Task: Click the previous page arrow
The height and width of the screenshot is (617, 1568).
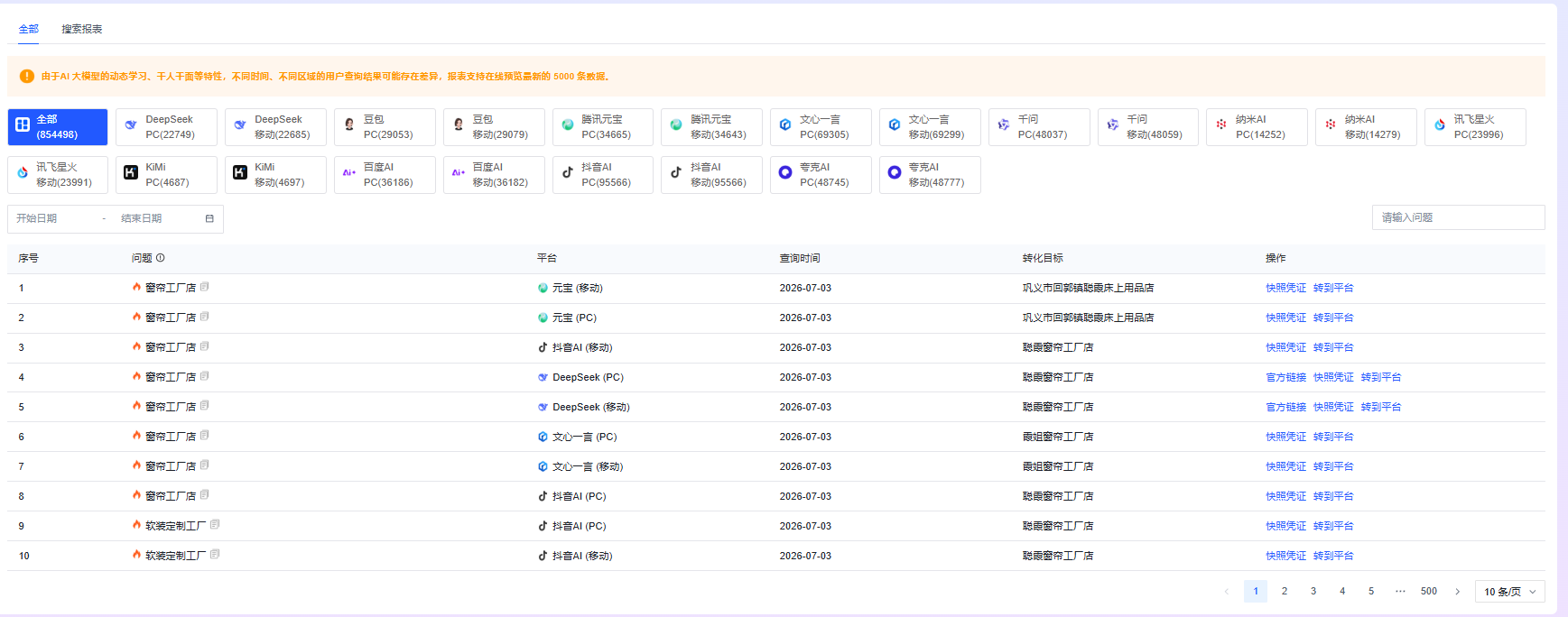Action: coord(1227,592)
